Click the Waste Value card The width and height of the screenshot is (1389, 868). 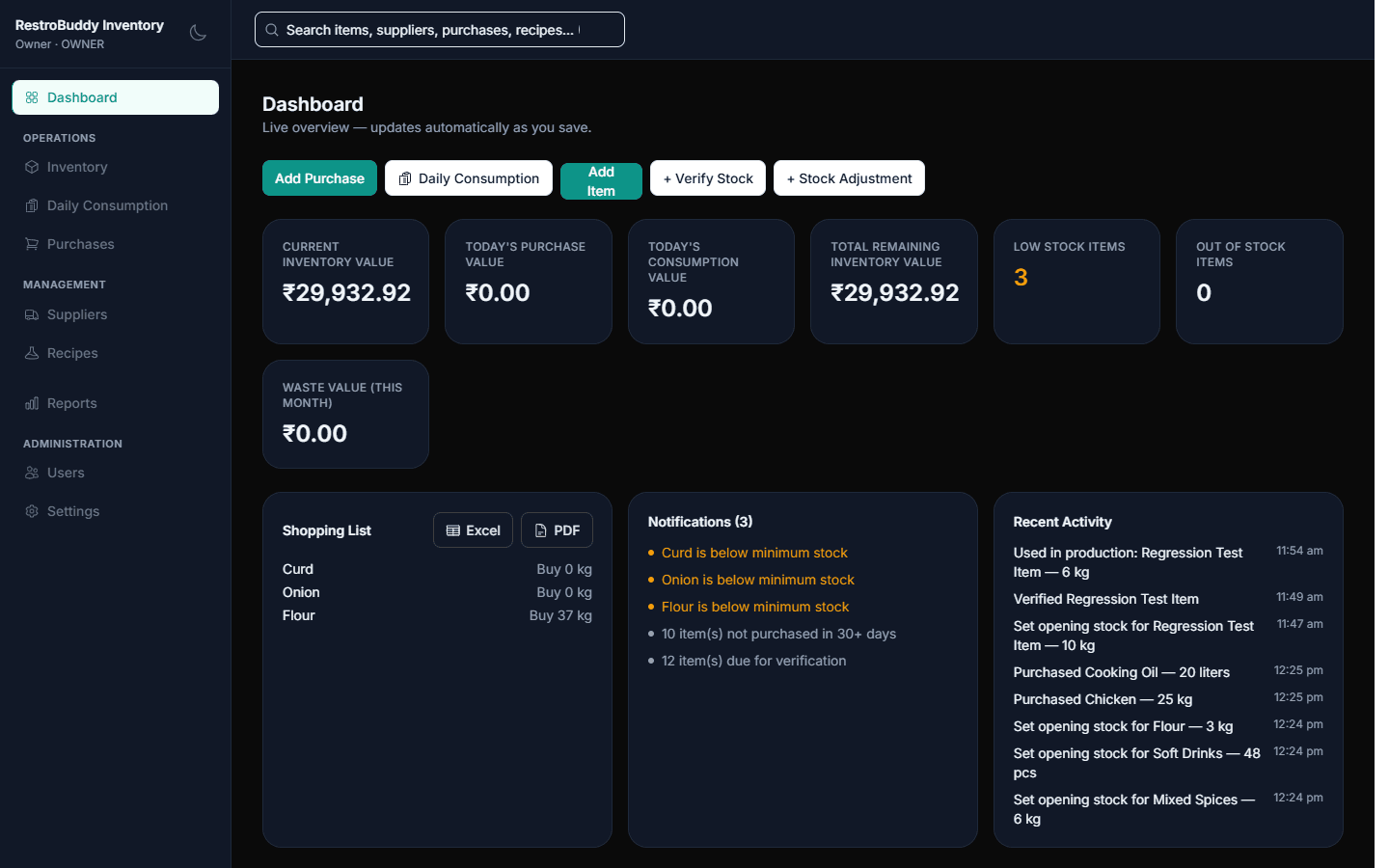coord(345,415)
